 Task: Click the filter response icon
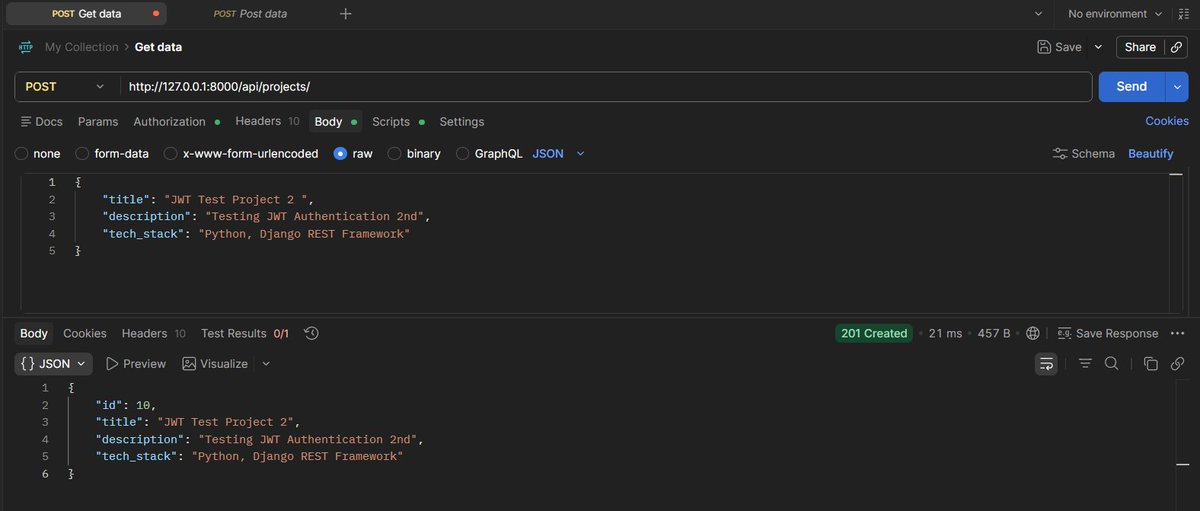(1085, 364)
